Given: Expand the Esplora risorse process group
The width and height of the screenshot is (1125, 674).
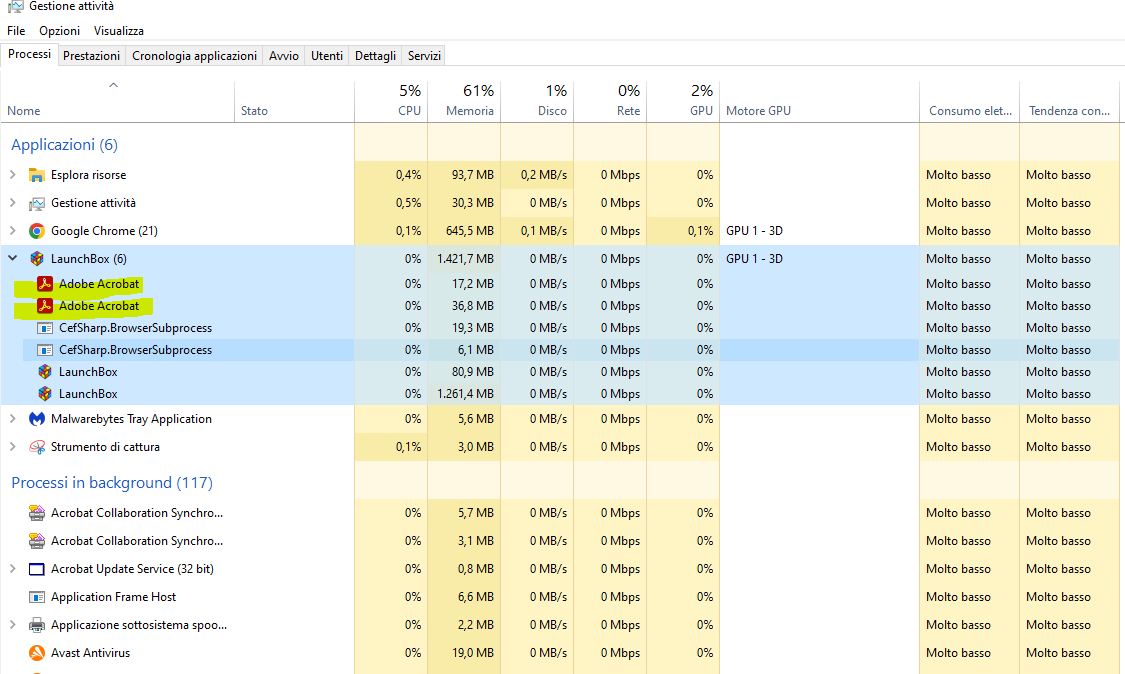Looking at the screenshot, I should [12, 174].
